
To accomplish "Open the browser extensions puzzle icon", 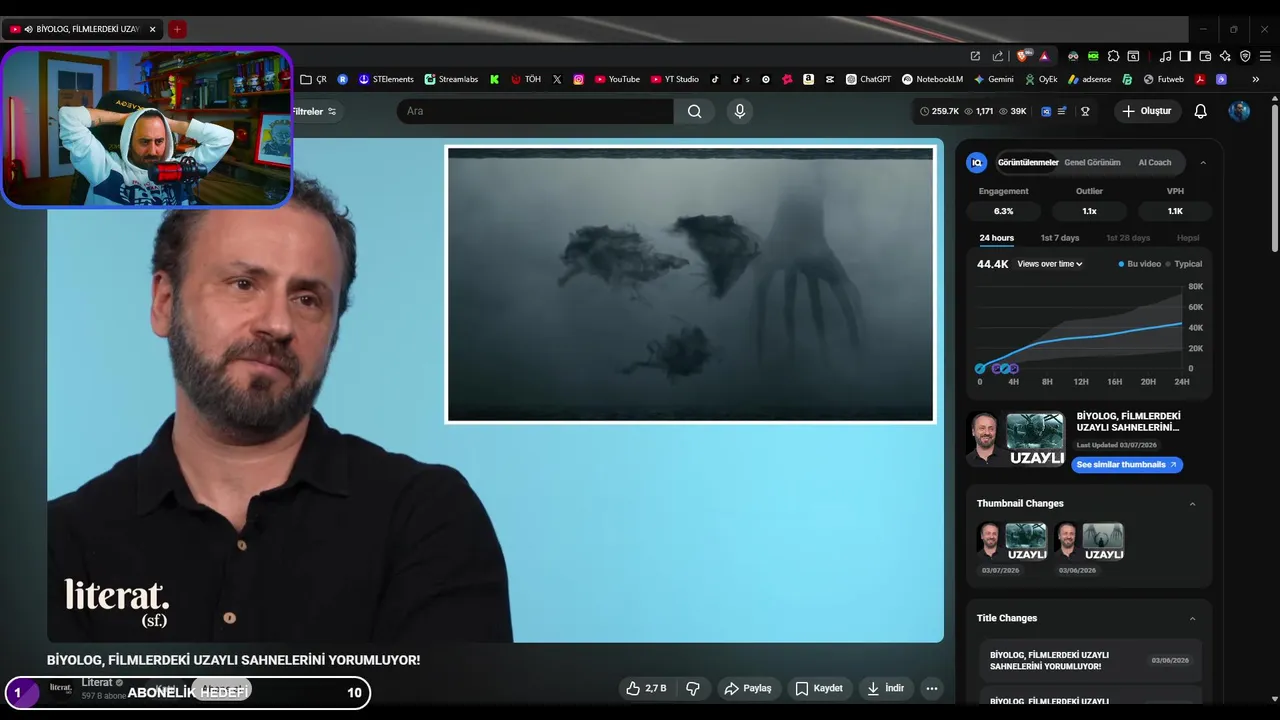I will point(1113,56).
